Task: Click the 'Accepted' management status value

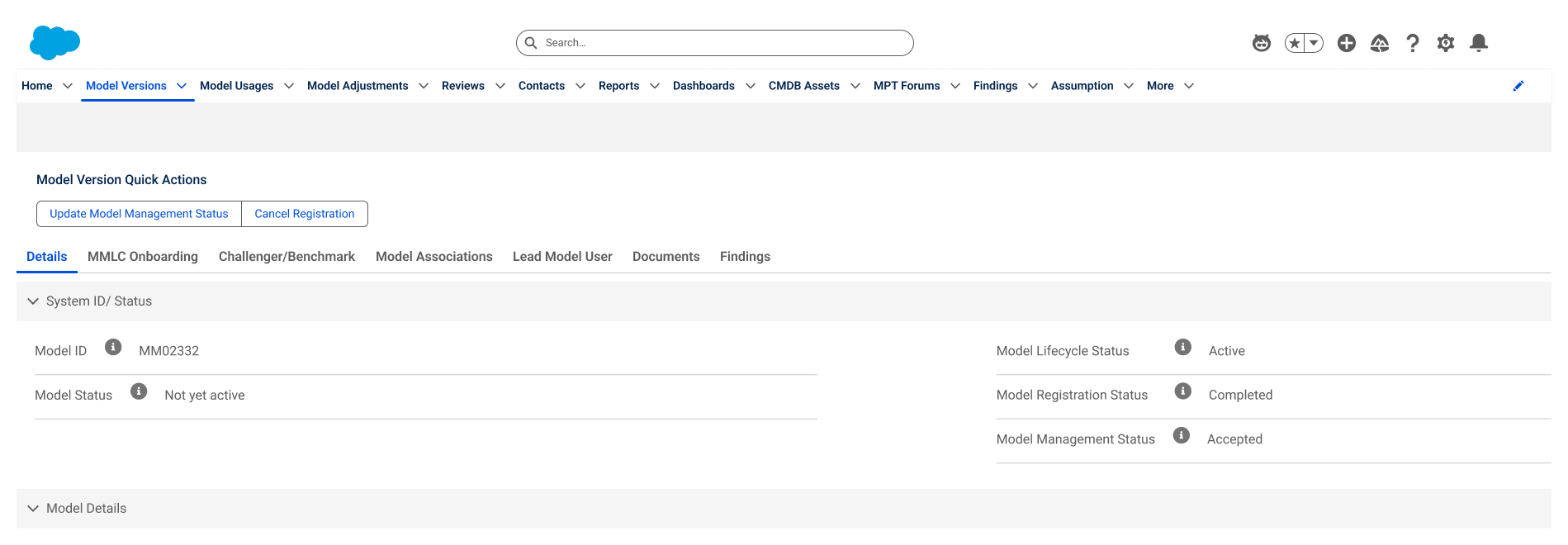Action: click(1235, 439)
